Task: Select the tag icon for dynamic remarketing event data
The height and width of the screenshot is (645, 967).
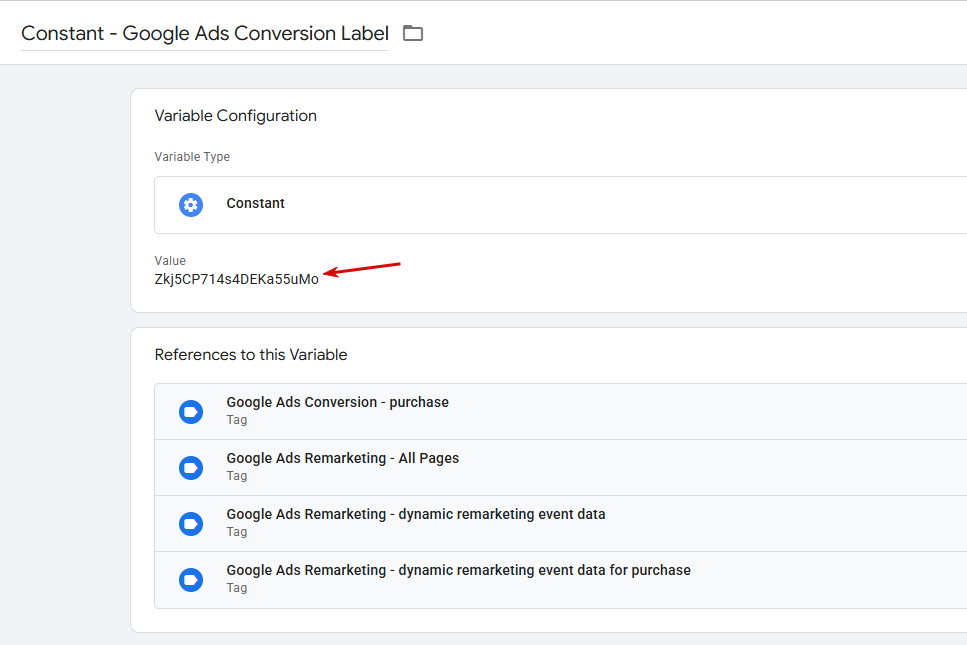Action: (191, 524)
